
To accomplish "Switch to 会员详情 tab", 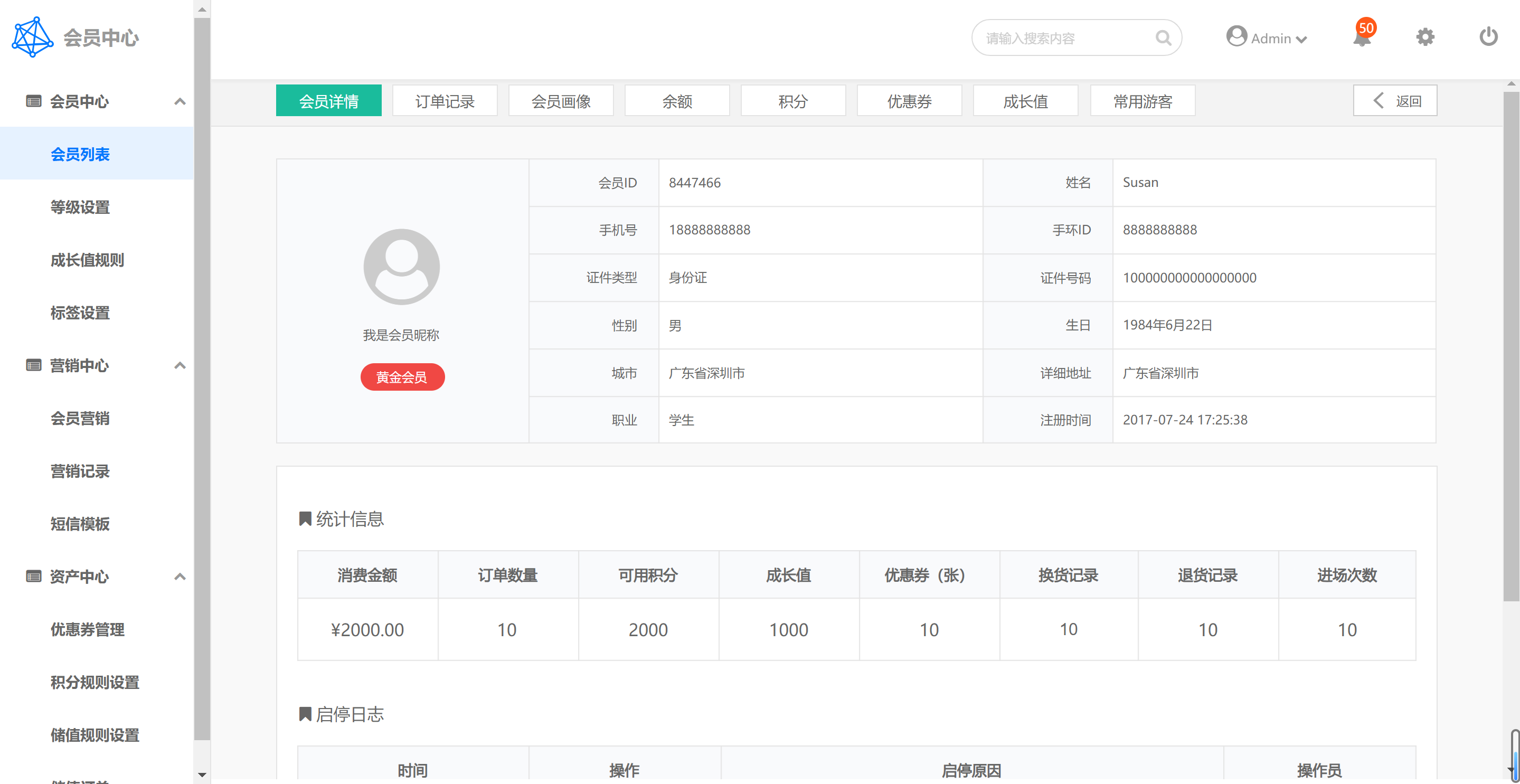I will [329, 101].
